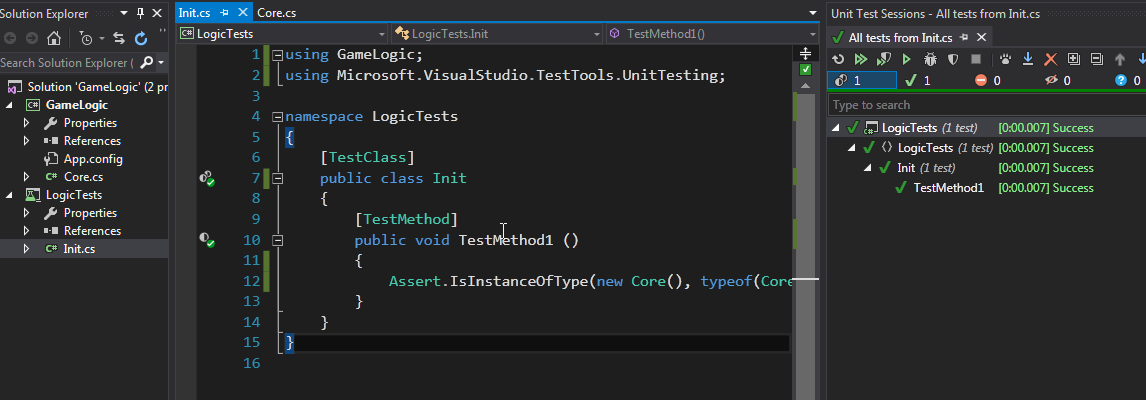This screenshot has height=400, width=1146.
Task: Click the debug tests bug icon
Action: click(929, 59)
